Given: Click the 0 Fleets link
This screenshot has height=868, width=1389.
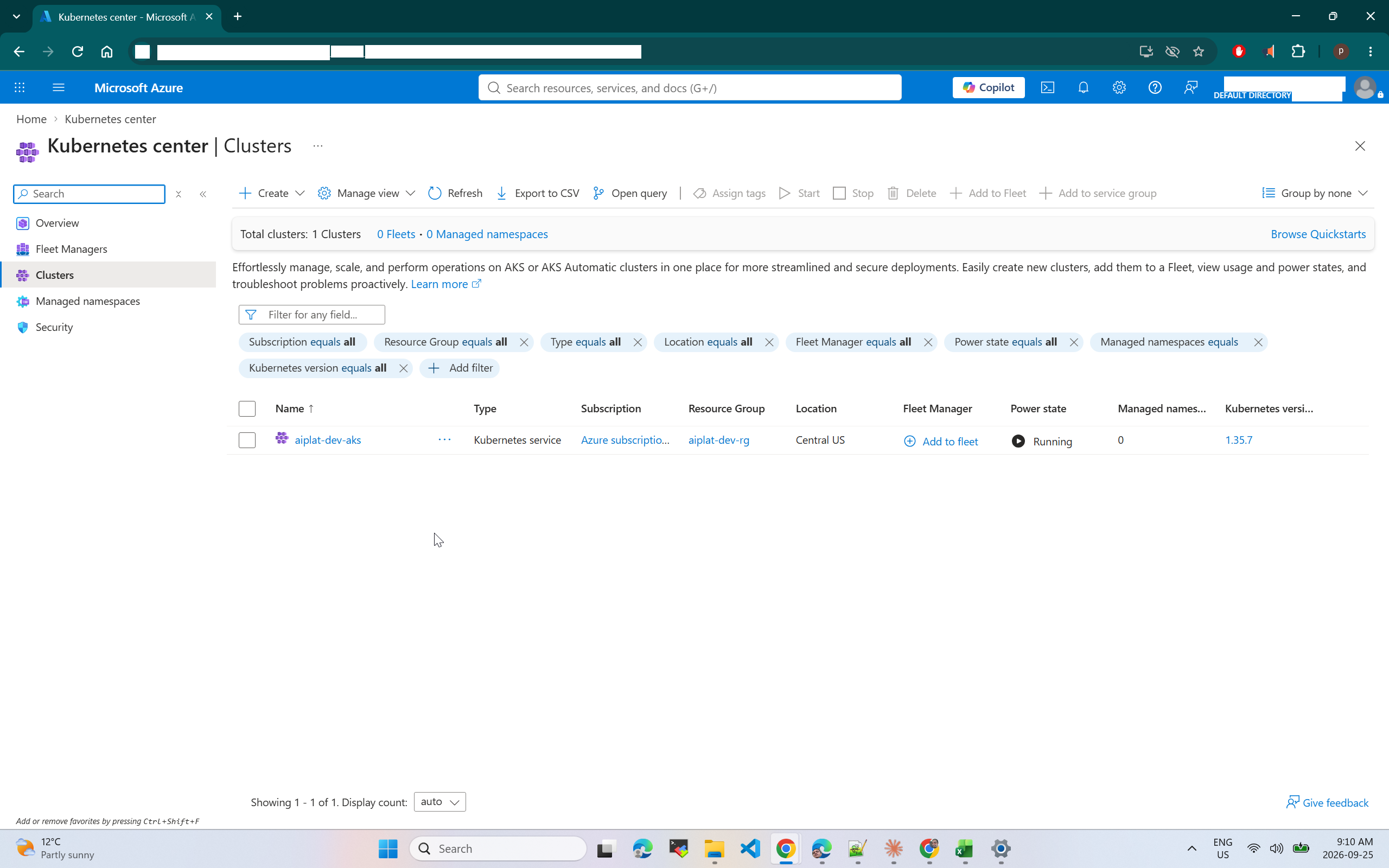Looking at the screenshot, I should [x=396, y=234].
